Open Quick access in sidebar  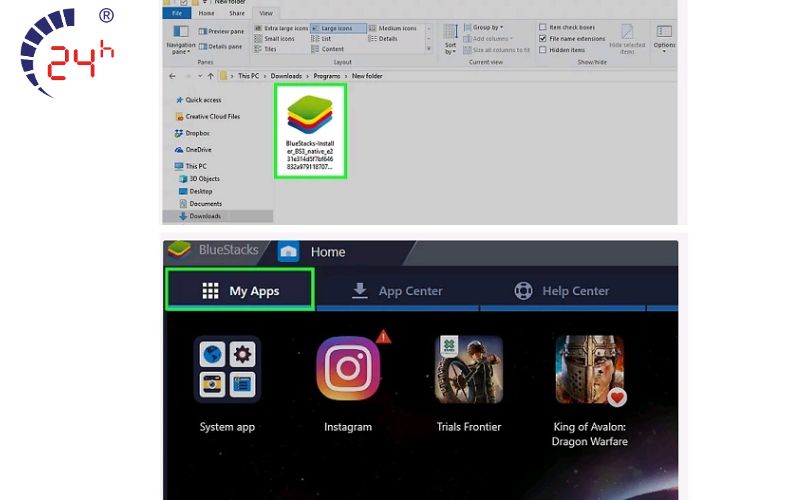point(198,100)
